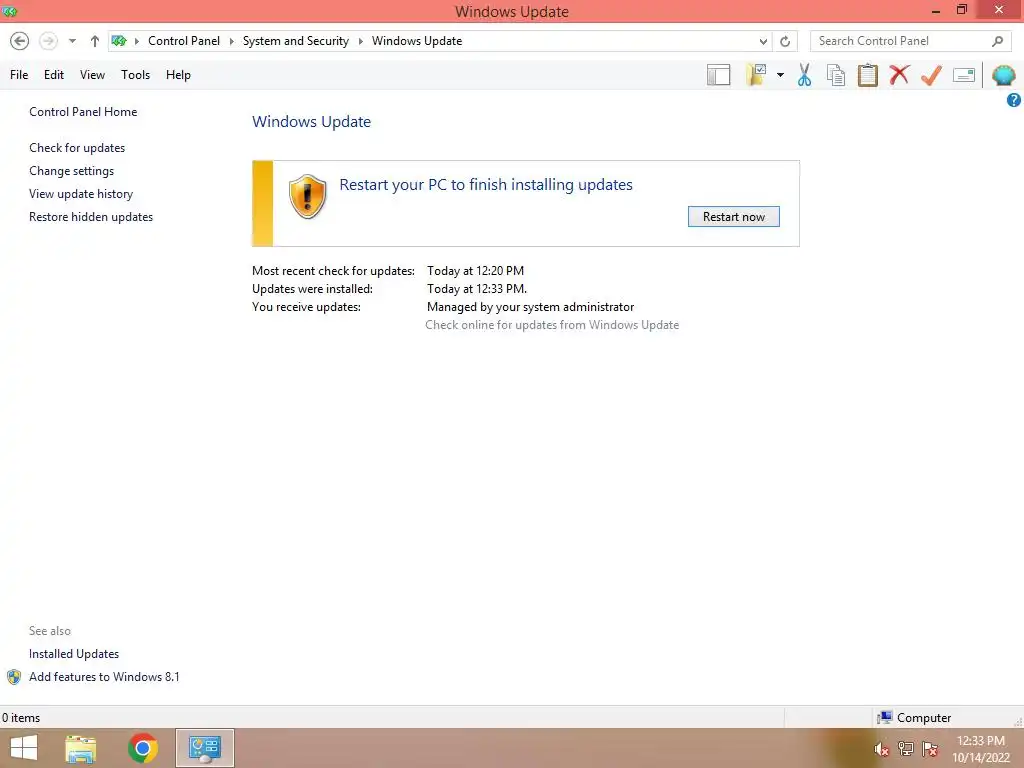Screen dimensions: 1024x768
Task: Open folder options toolbar icon
Action: (756, 75)
